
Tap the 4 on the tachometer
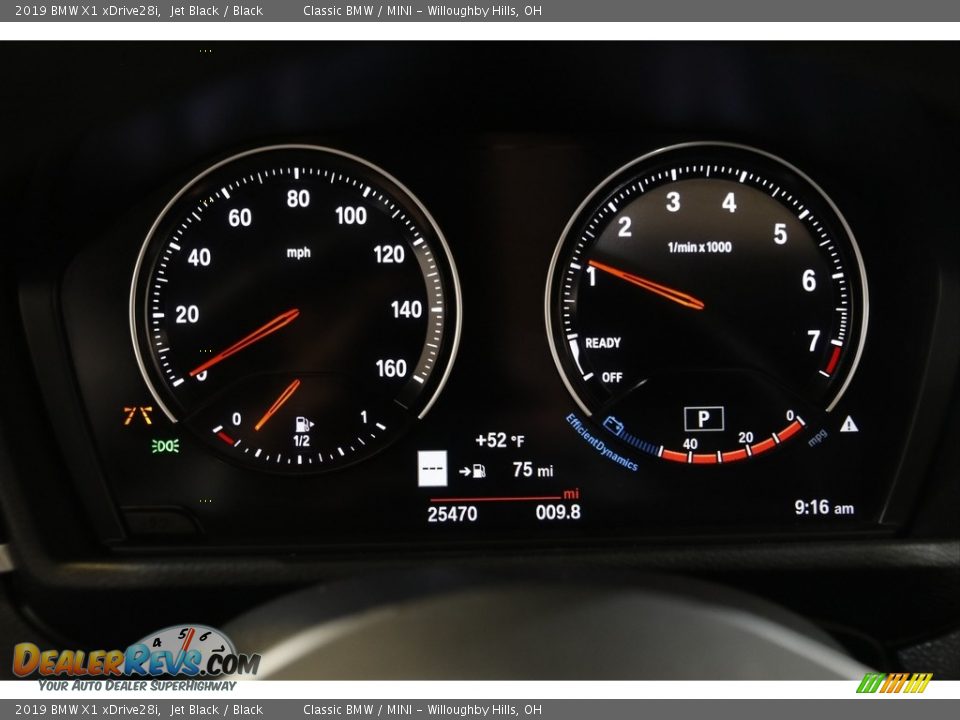pos(729,203)
